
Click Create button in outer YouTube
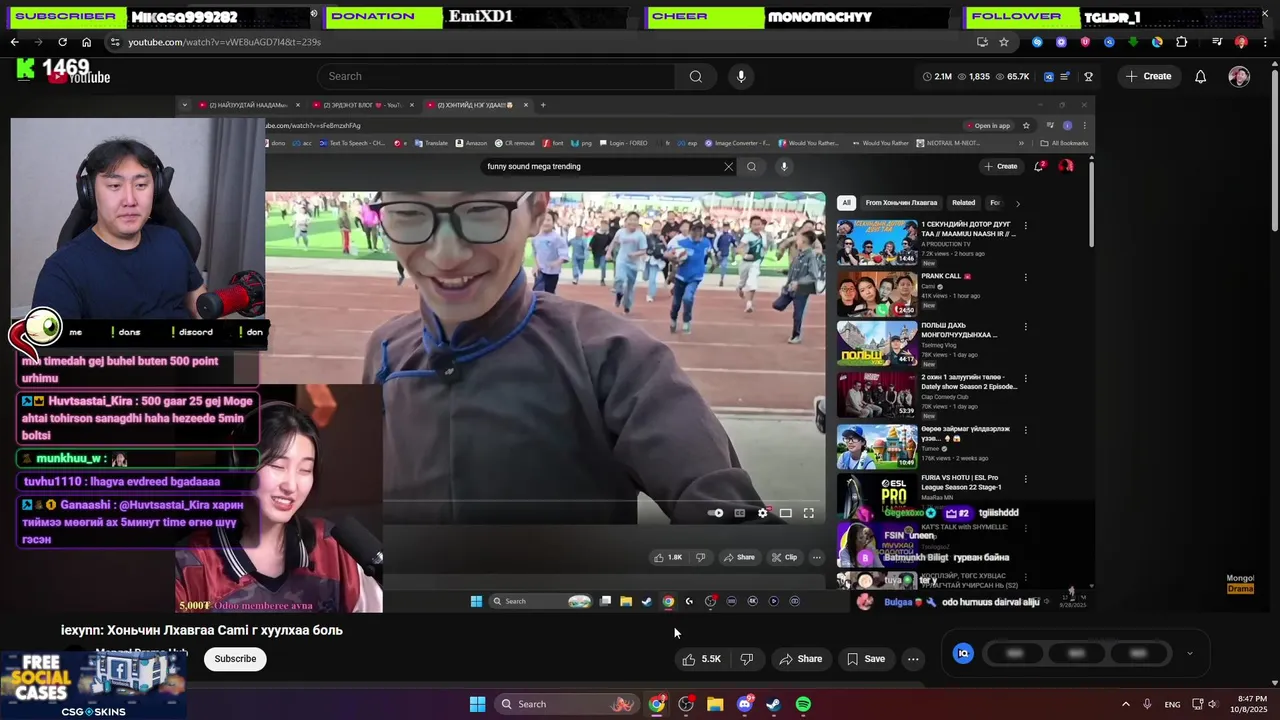click(x=1148, y=76)
